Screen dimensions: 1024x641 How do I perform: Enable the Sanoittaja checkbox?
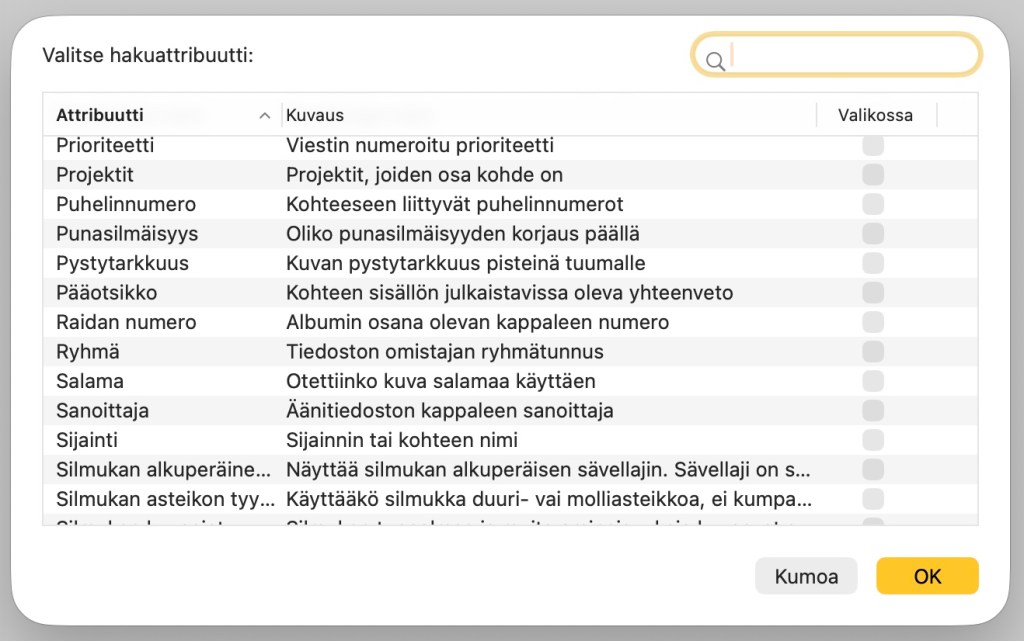click(872, 410)
